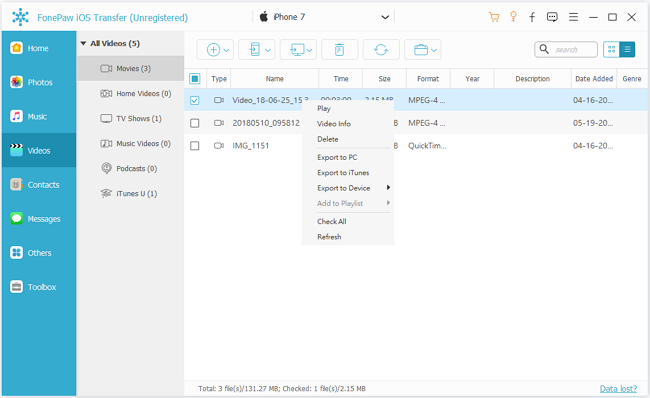Viewport: 650px width, 398px height.
Task: Open the Export to Device dropdown arrow
Action: click(x=268, y=50)
